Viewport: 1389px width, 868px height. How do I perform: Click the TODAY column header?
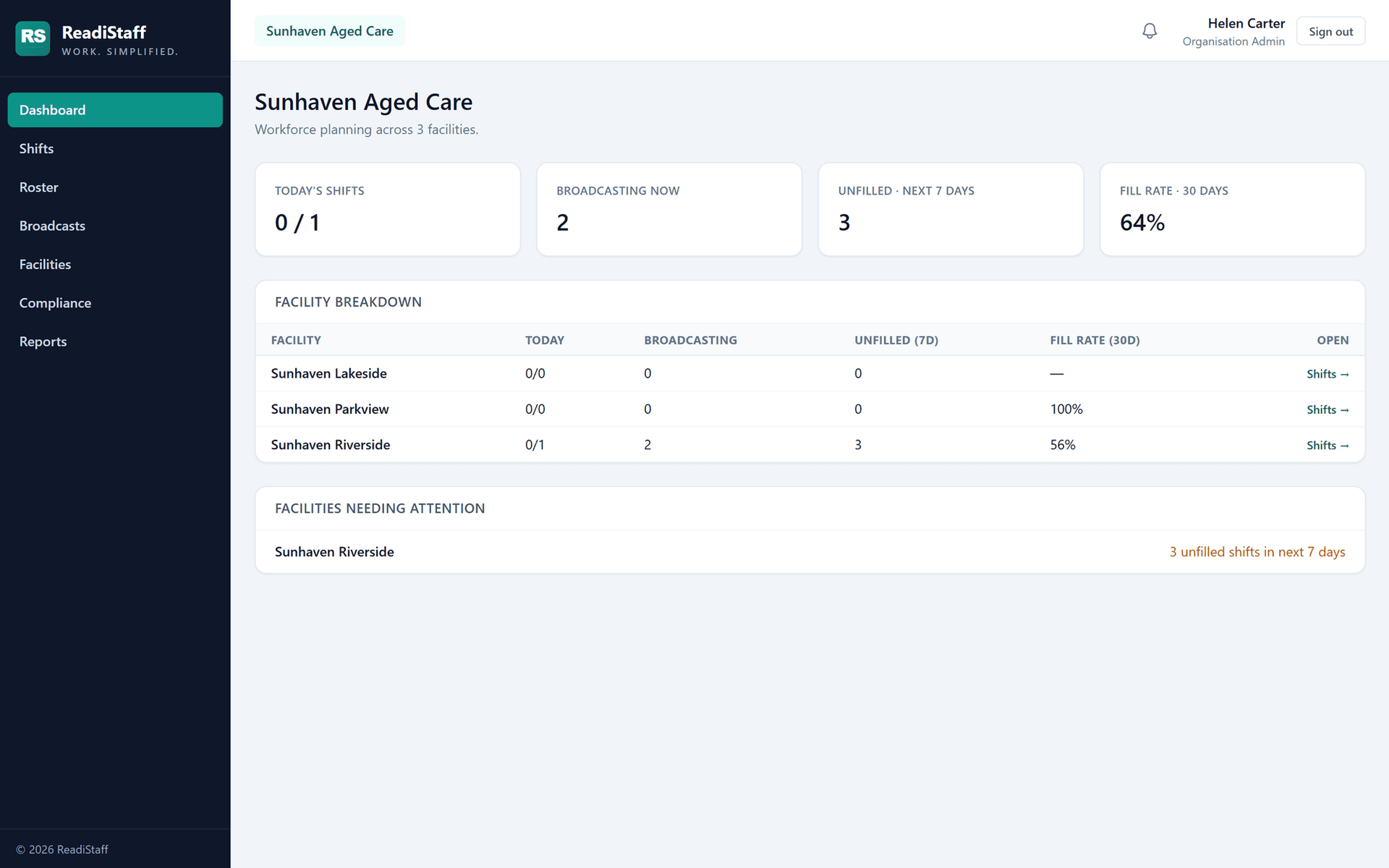[545, 340]
